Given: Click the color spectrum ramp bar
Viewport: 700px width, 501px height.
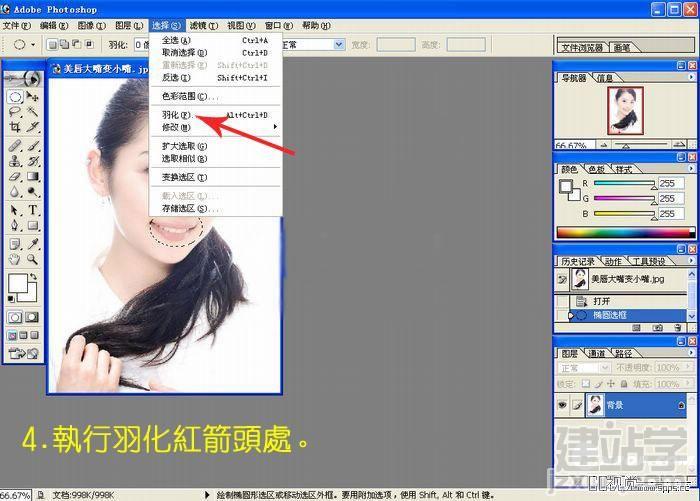Looking at the screenshot, I should (x=625, y=232).
